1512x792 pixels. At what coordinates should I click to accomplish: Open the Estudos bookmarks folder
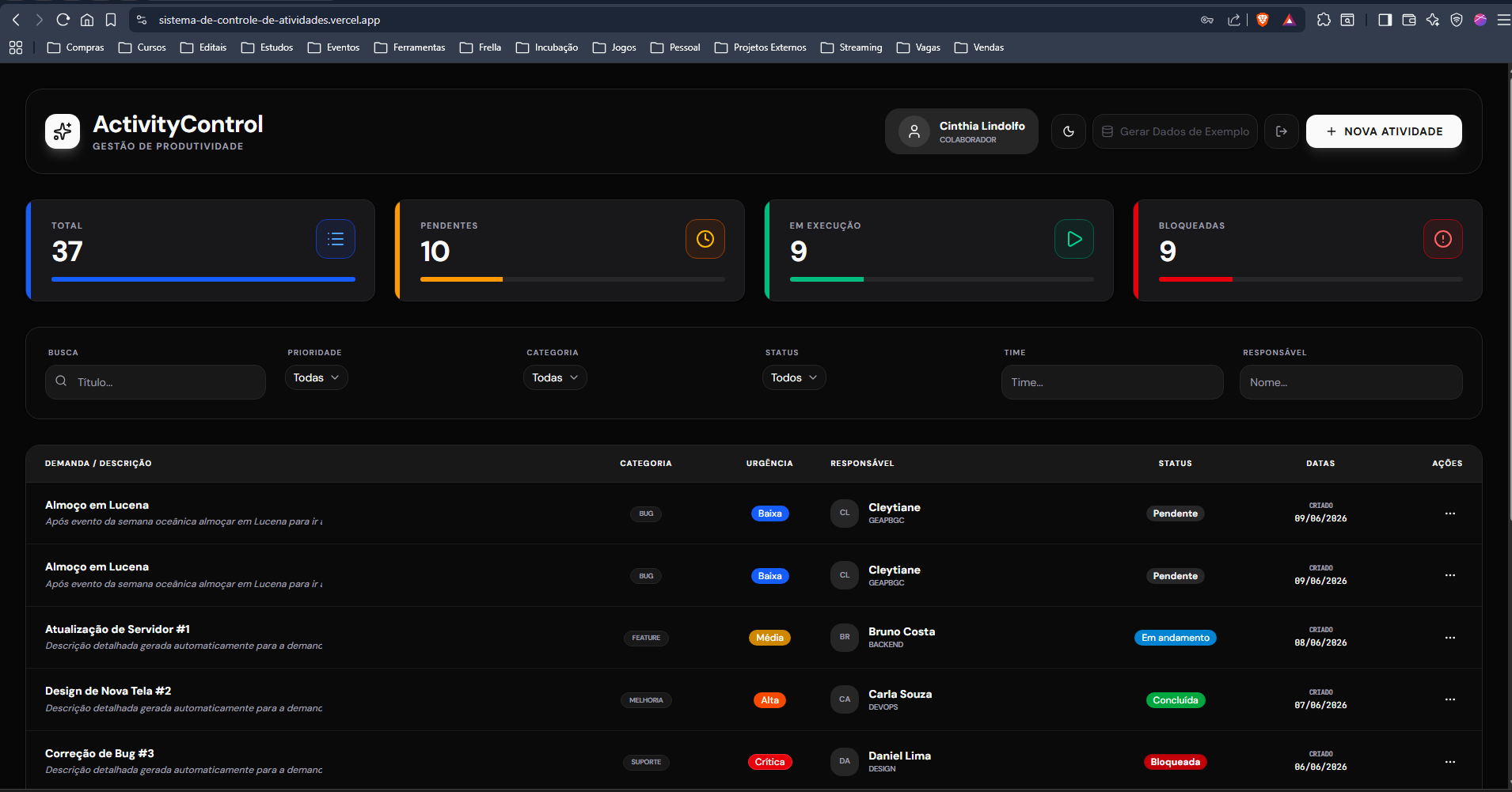[268, 47]
